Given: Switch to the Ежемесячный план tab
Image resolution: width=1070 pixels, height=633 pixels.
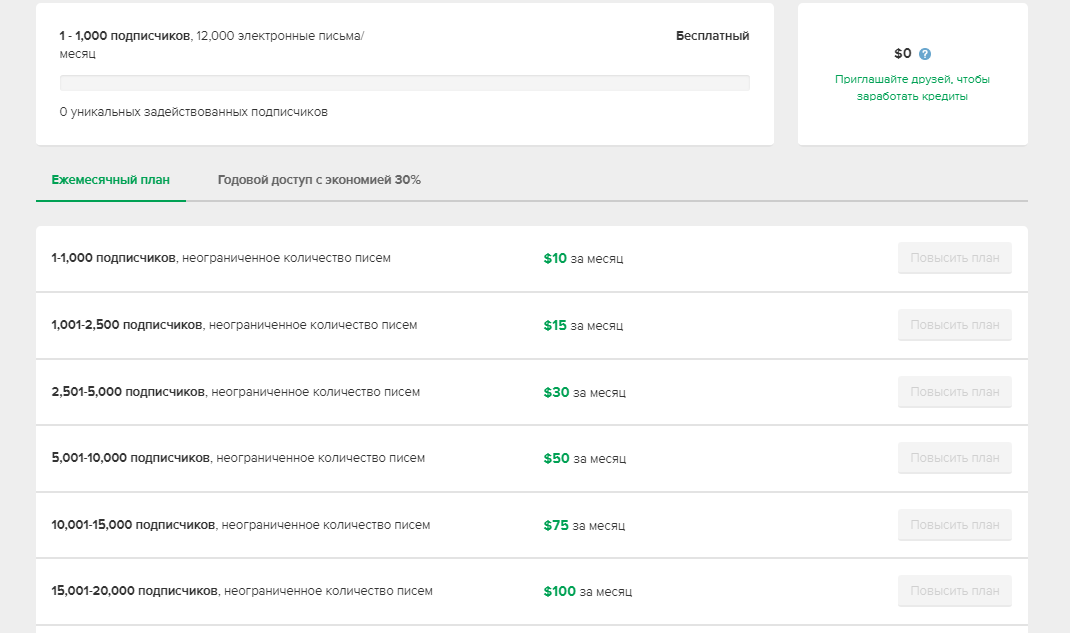Looking at the screenshot, I should (x=111, y=180).
